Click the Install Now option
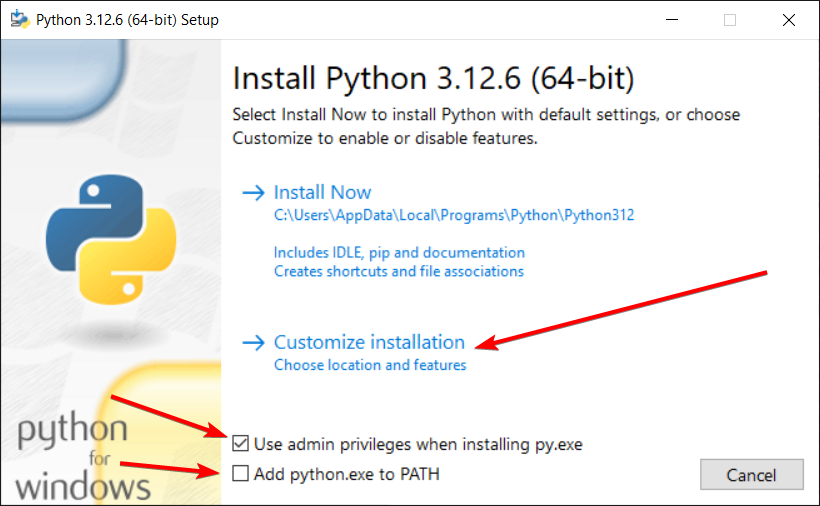The image size is (820, 506). click(x=322, y=192)
